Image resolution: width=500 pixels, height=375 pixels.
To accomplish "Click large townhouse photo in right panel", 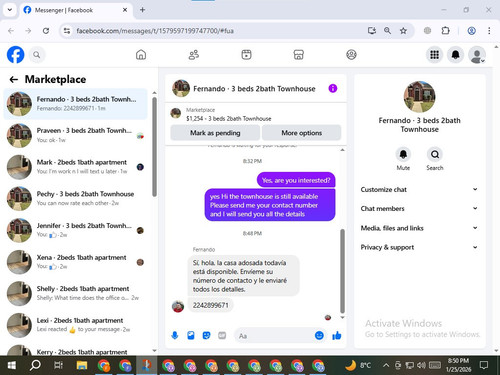I will pyautogui.click(x=419, y=97).
